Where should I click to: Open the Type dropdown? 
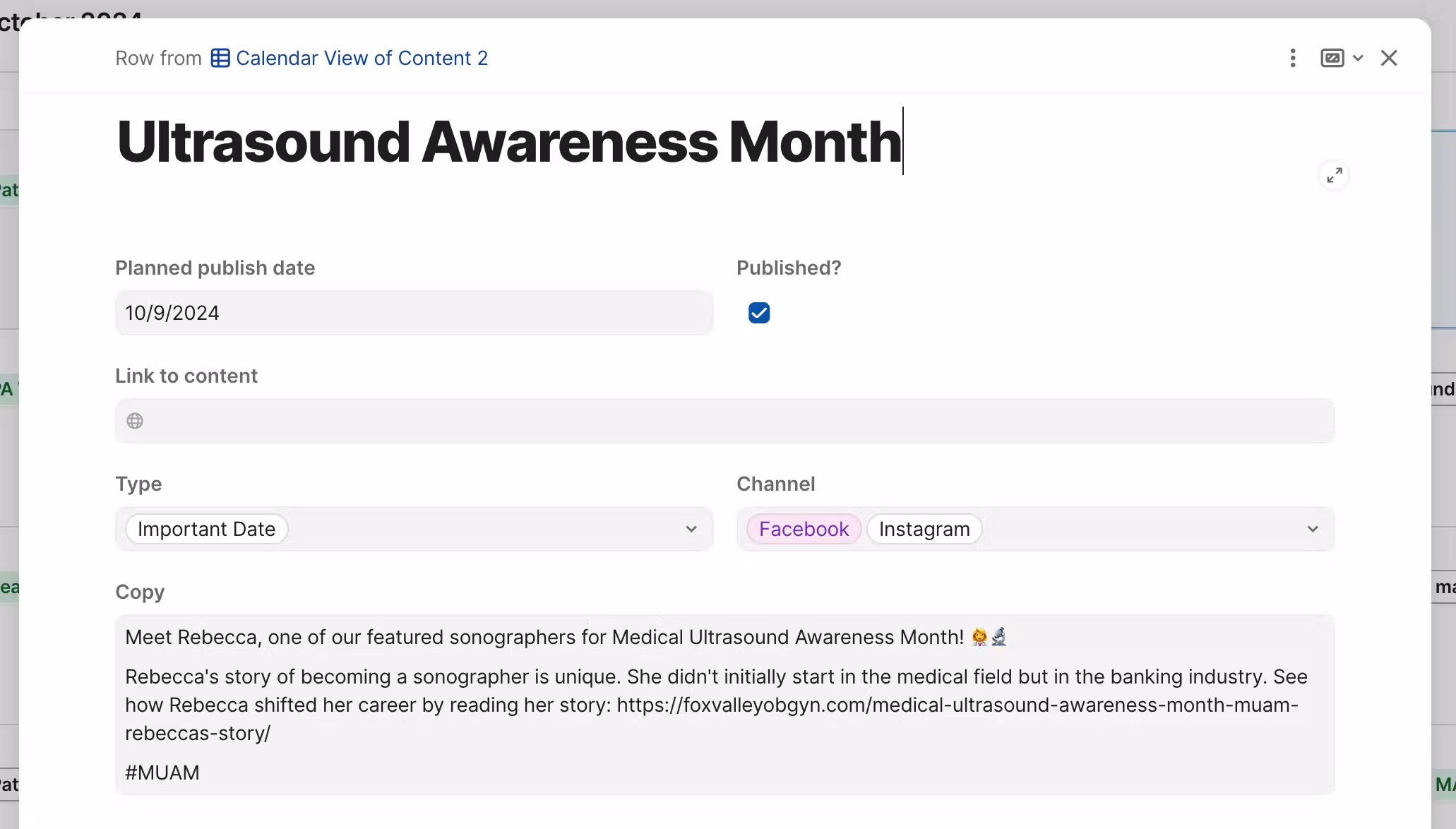pyautogui.click(x=414, y=529)
